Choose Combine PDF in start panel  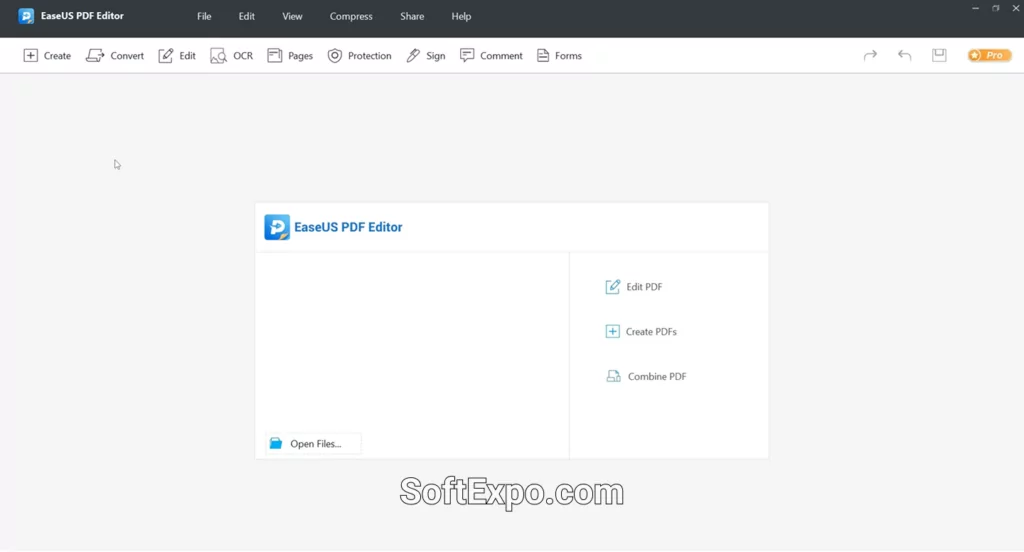point(646,376)
